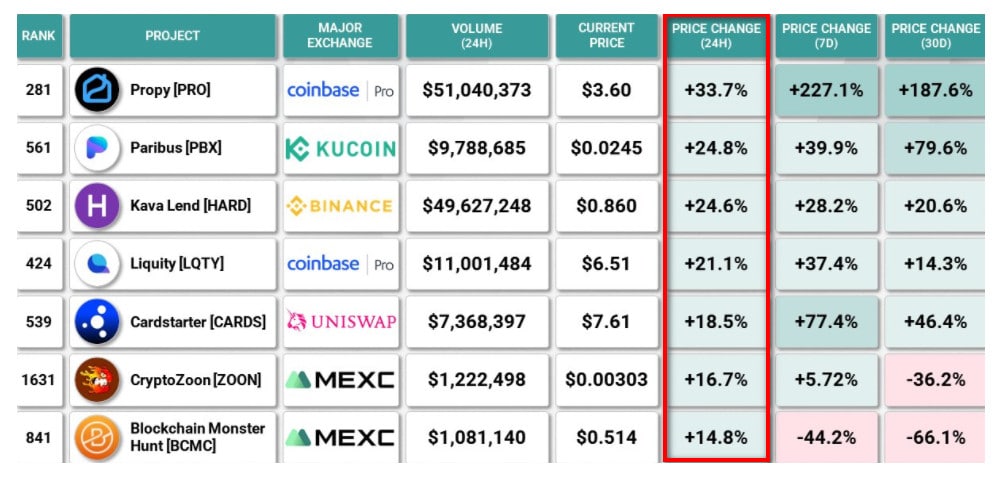The width and height of the screenshot is (998, 479).
Task: Sort by the Rank column header
Action: pos(38,36)
